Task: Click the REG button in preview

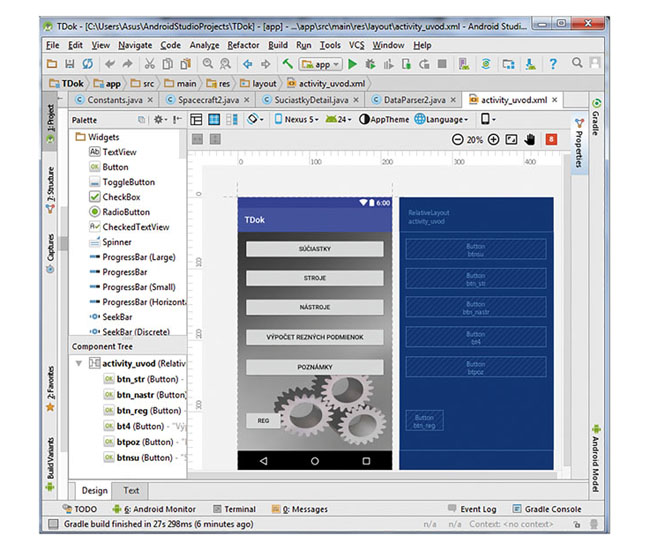Action: click(x=263, y=421)
